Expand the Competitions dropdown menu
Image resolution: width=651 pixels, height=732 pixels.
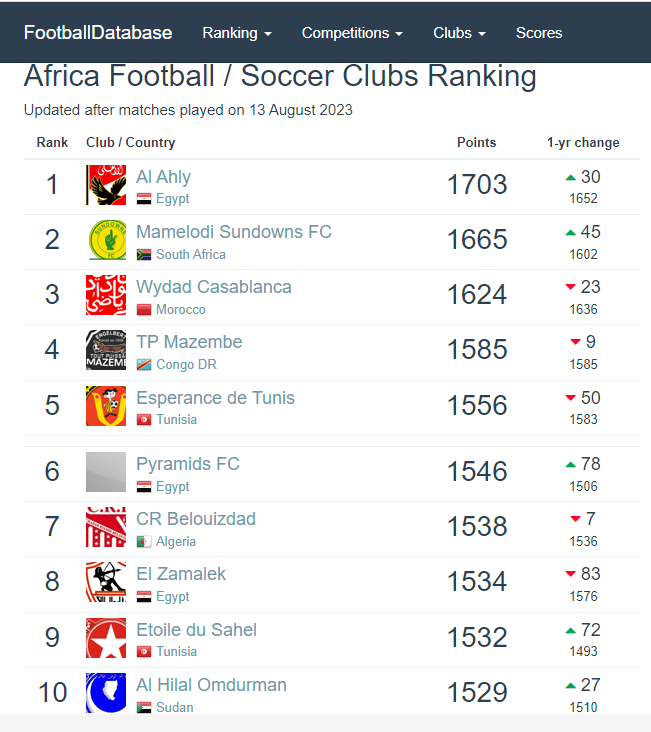(x=352, y=33)
